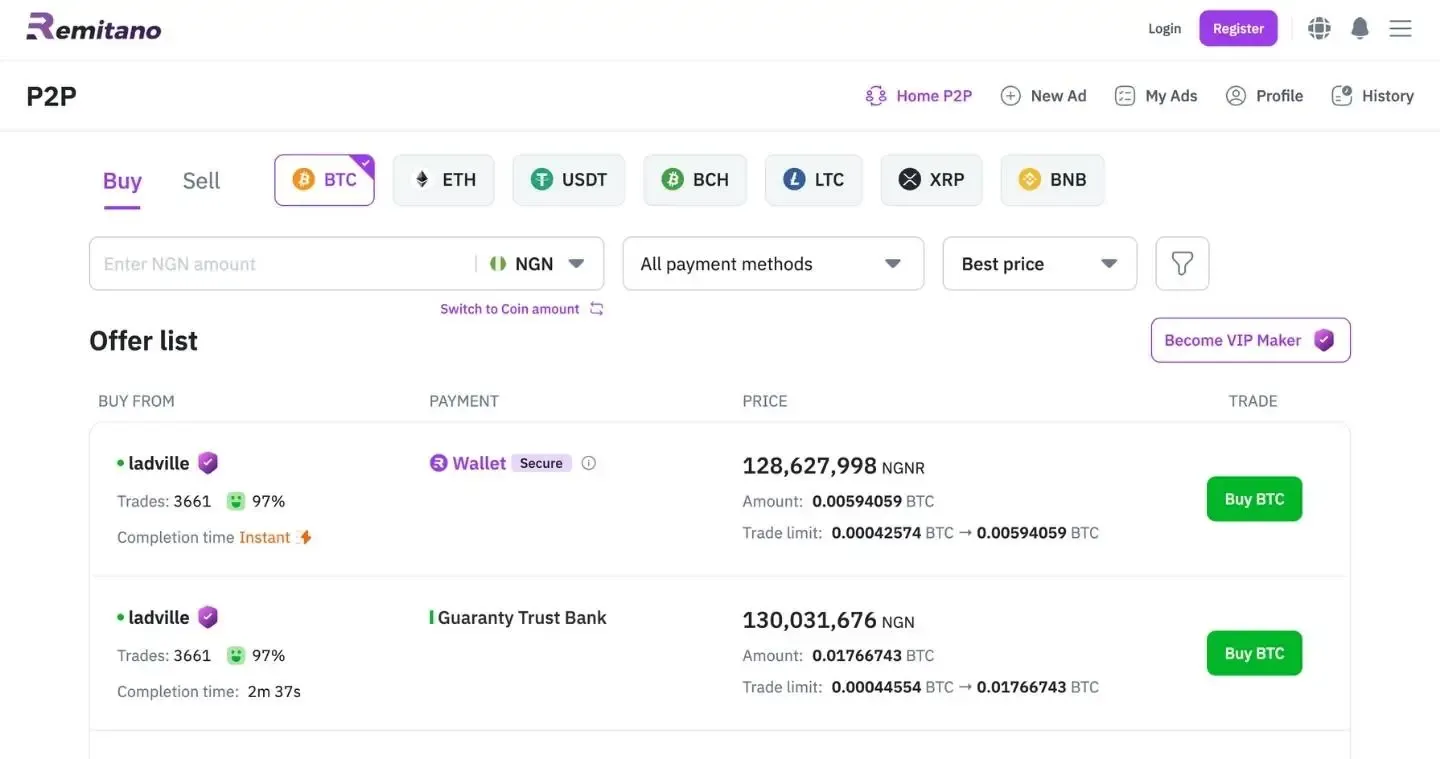The height and width of the screenshot is (759, 1440).
Task: Click the New Ad plus icon
Action: tap(1011, 96)
